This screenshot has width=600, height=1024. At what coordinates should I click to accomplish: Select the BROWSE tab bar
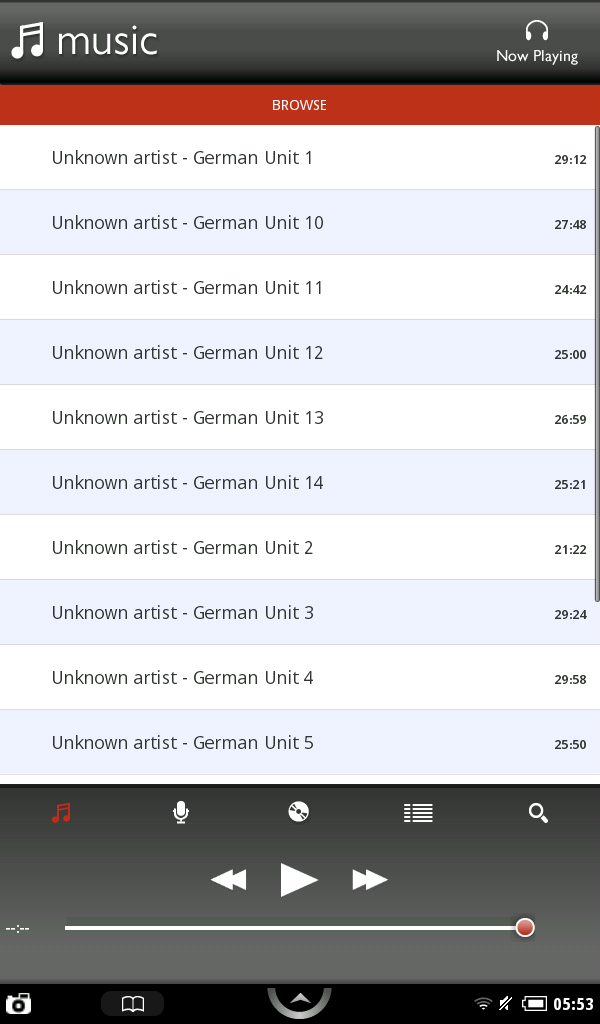(299, 105)
